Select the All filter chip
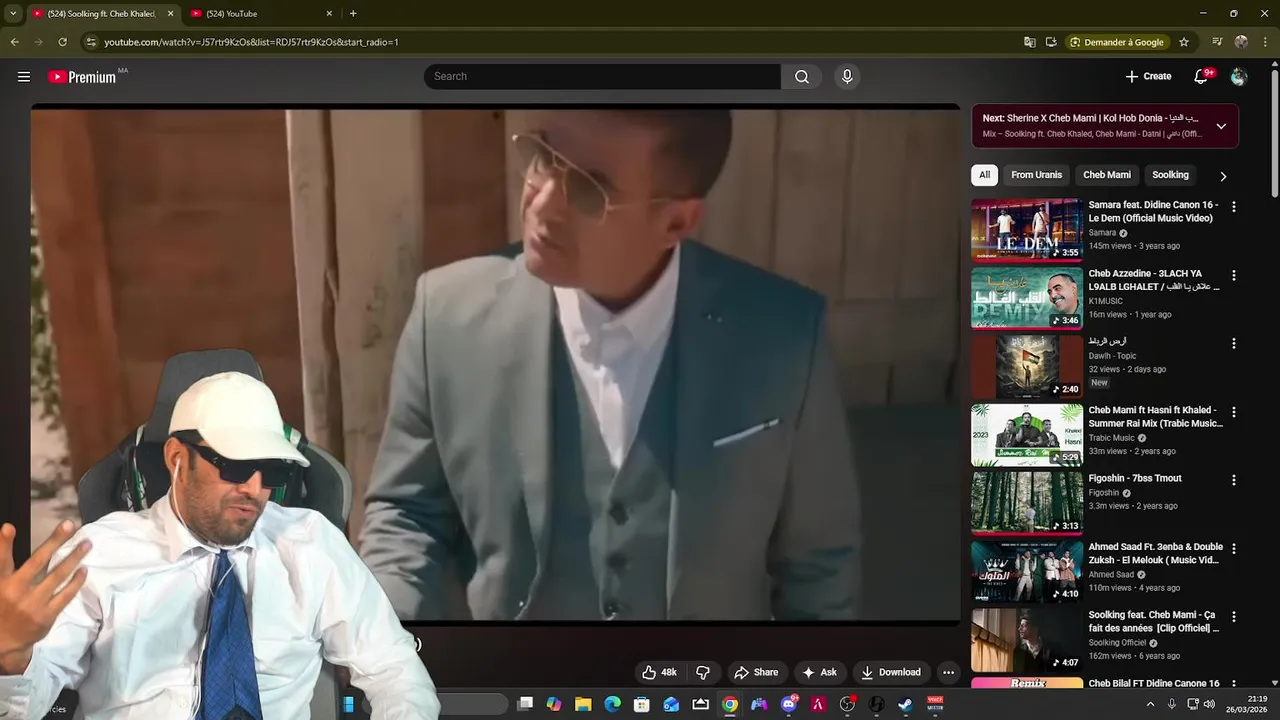This screenshot has width=1280, height=720. (x=984, y=175)
